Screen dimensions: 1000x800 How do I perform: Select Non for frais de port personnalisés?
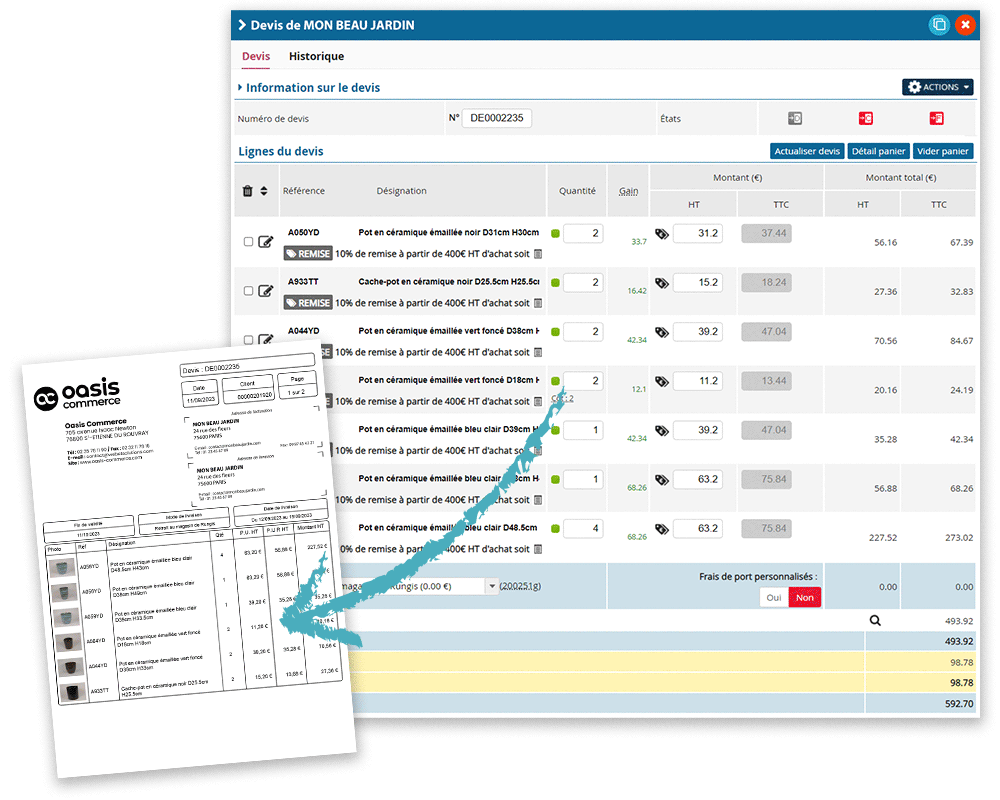pos(805,598)
